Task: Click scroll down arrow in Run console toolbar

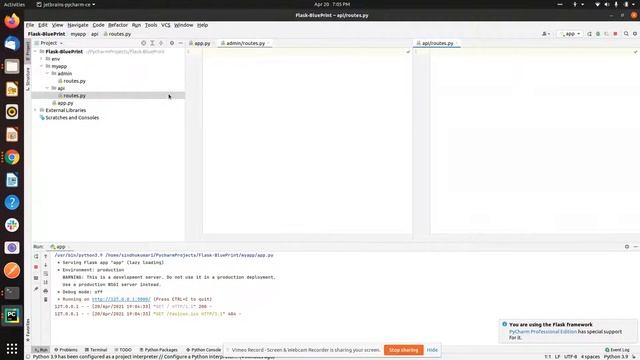Action: pos(46,265)
